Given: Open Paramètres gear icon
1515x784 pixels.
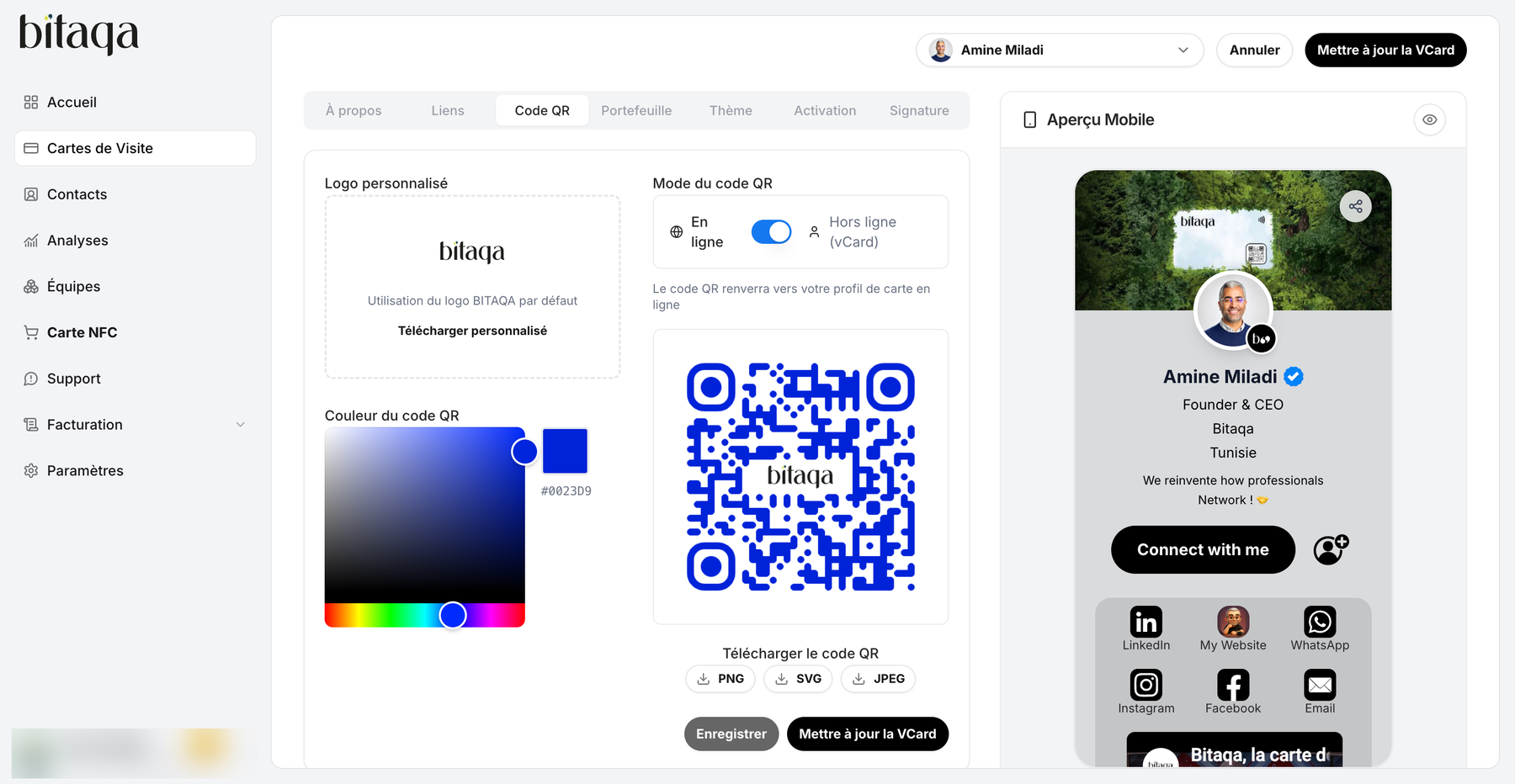Looking at the screenshot, I should tap(31, 470).
